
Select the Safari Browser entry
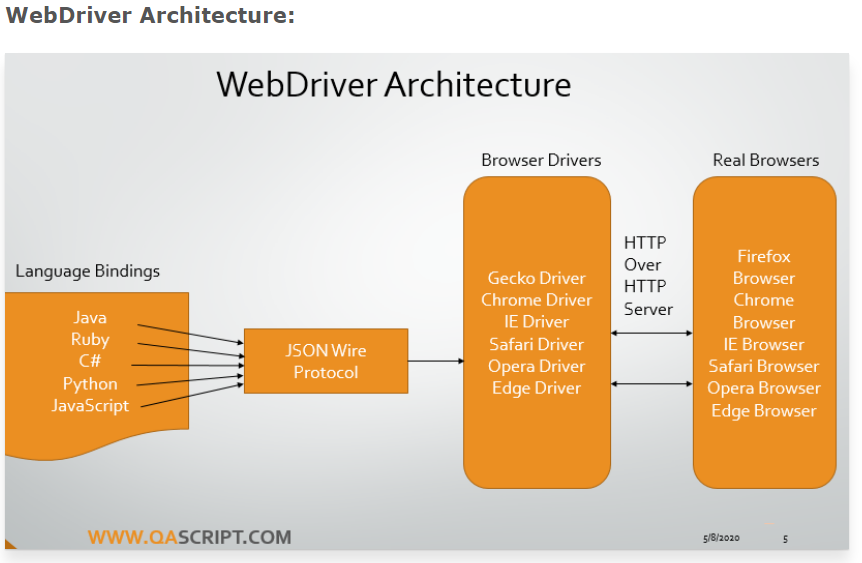point(764,366)
